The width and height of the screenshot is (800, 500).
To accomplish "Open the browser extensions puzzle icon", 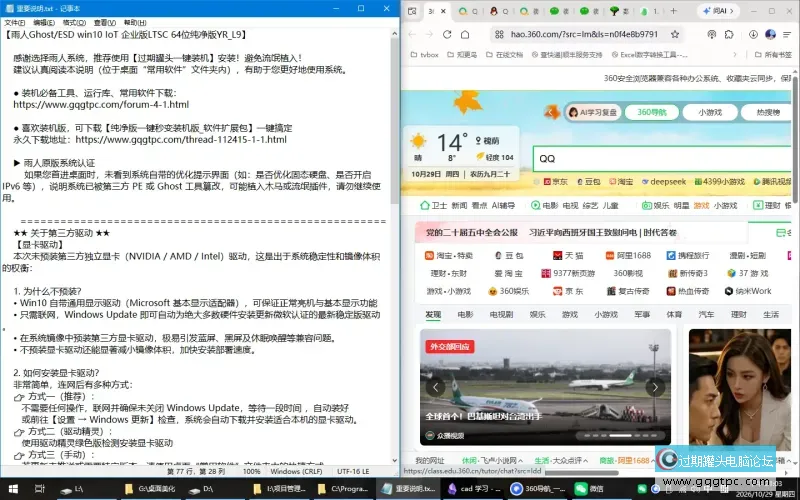I will click(729, 34).
